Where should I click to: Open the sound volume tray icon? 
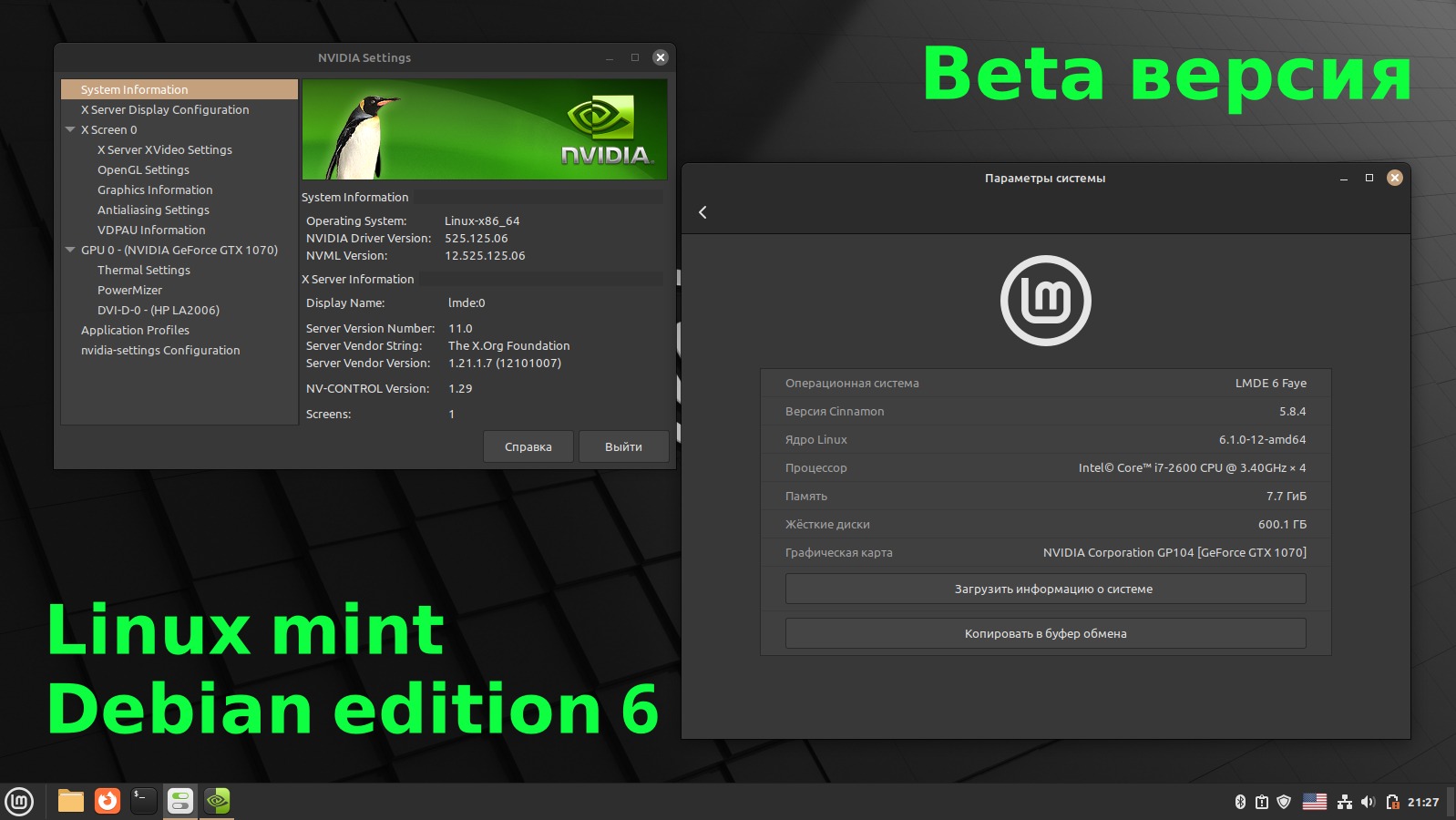(x=1368, y=802)
